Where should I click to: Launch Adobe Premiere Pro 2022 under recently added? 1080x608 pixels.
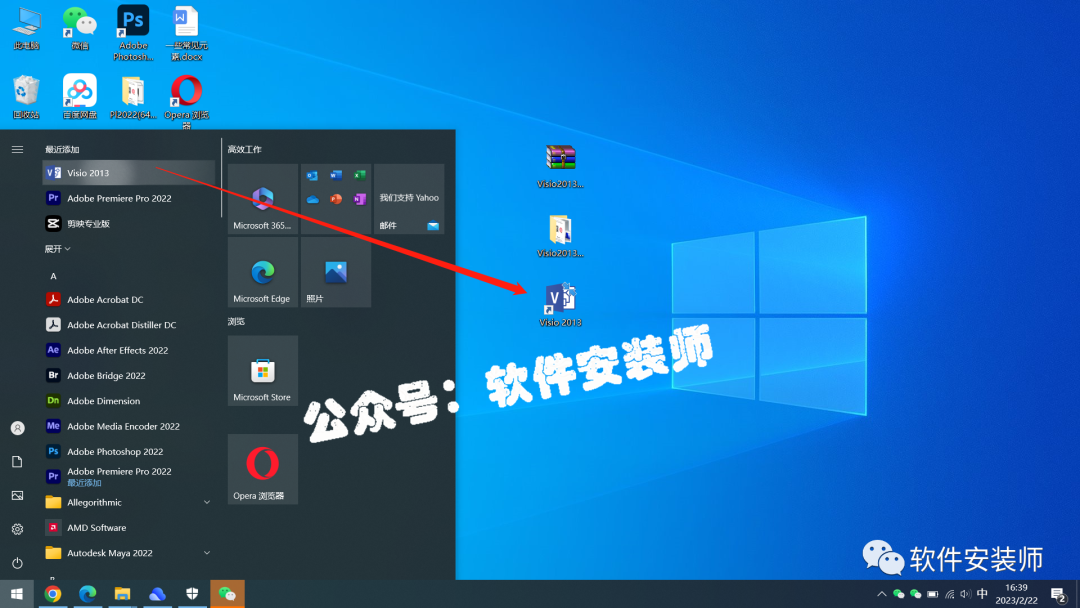(x=129, y=198)
